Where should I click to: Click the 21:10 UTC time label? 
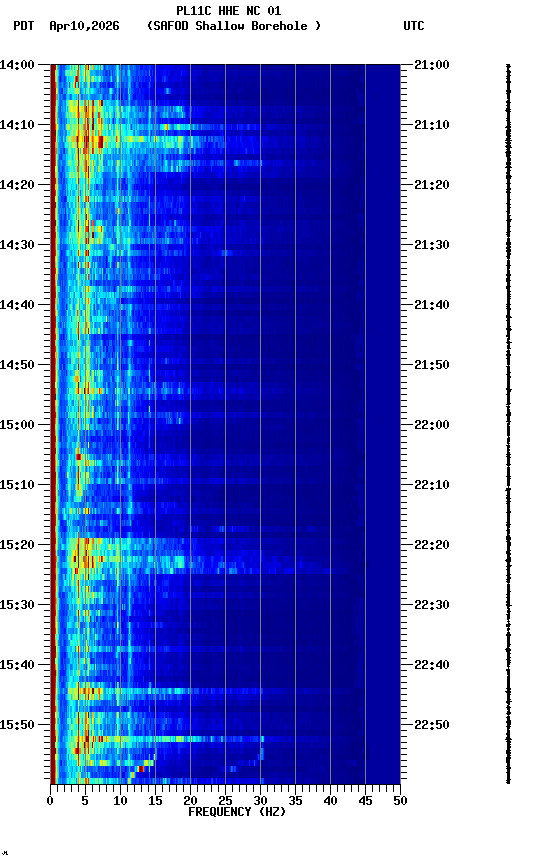(x=432, y=125)
